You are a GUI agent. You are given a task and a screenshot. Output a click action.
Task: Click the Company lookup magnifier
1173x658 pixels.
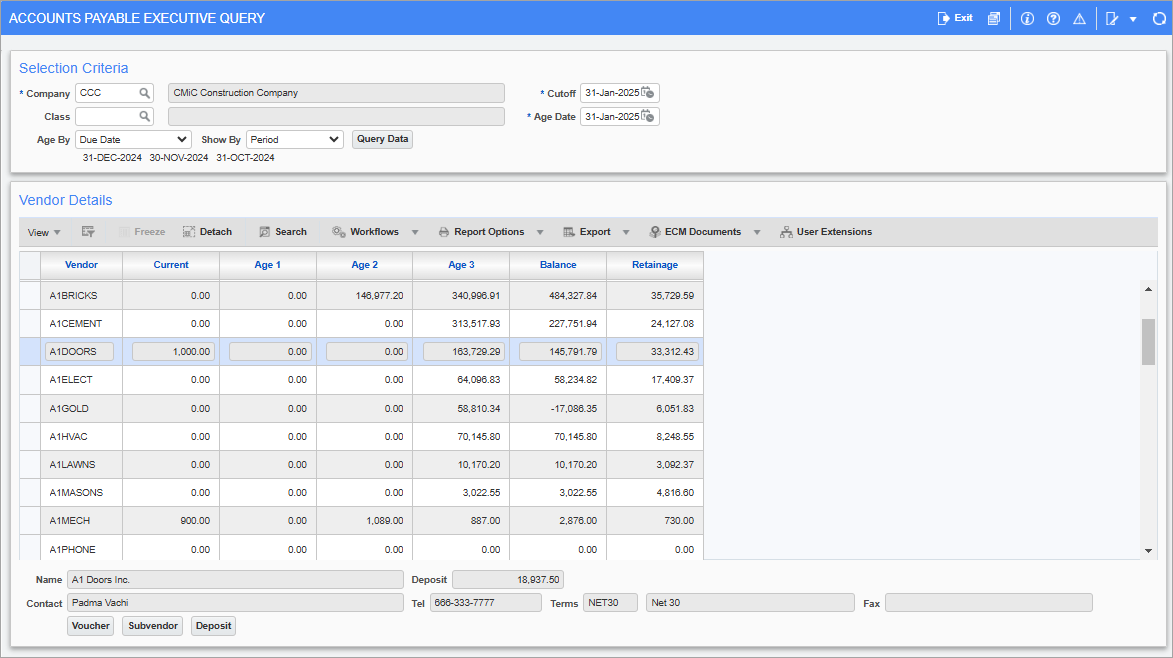point(147,92)
